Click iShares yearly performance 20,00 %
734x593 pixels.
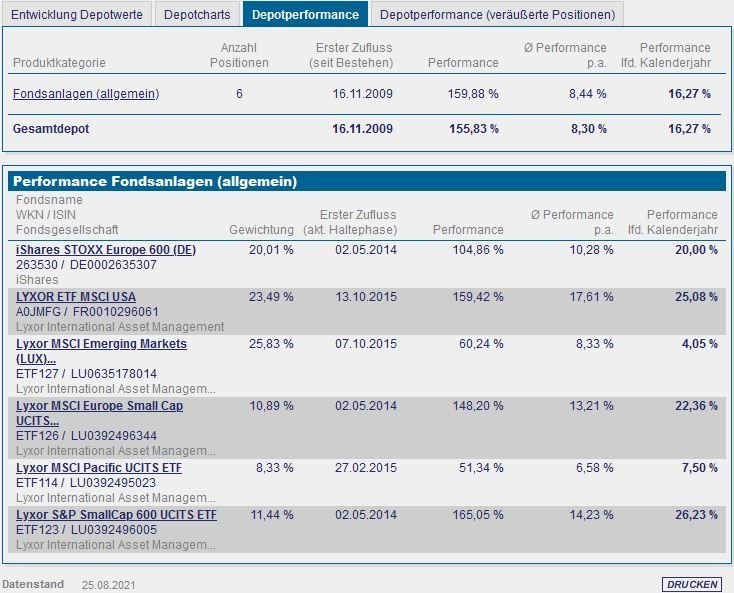(x=696, y=250)
